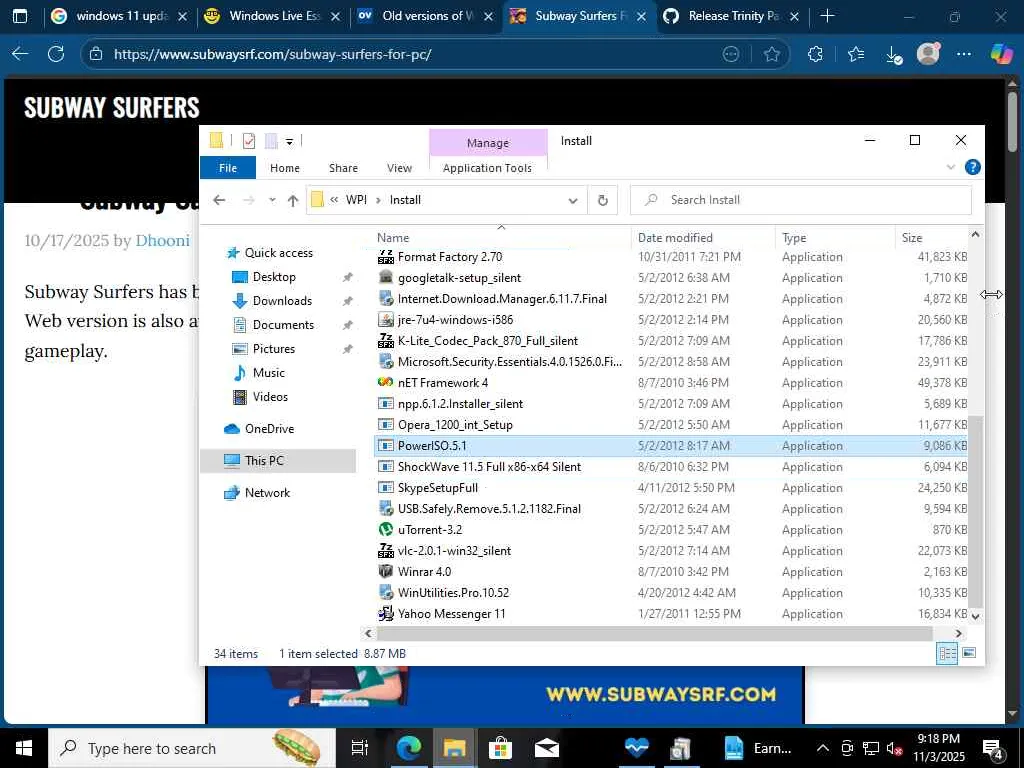Click the Explorer Back arrow
The width and height of the screenshot is (1024, 768).
pyautogui.click(x=219, y=200)
